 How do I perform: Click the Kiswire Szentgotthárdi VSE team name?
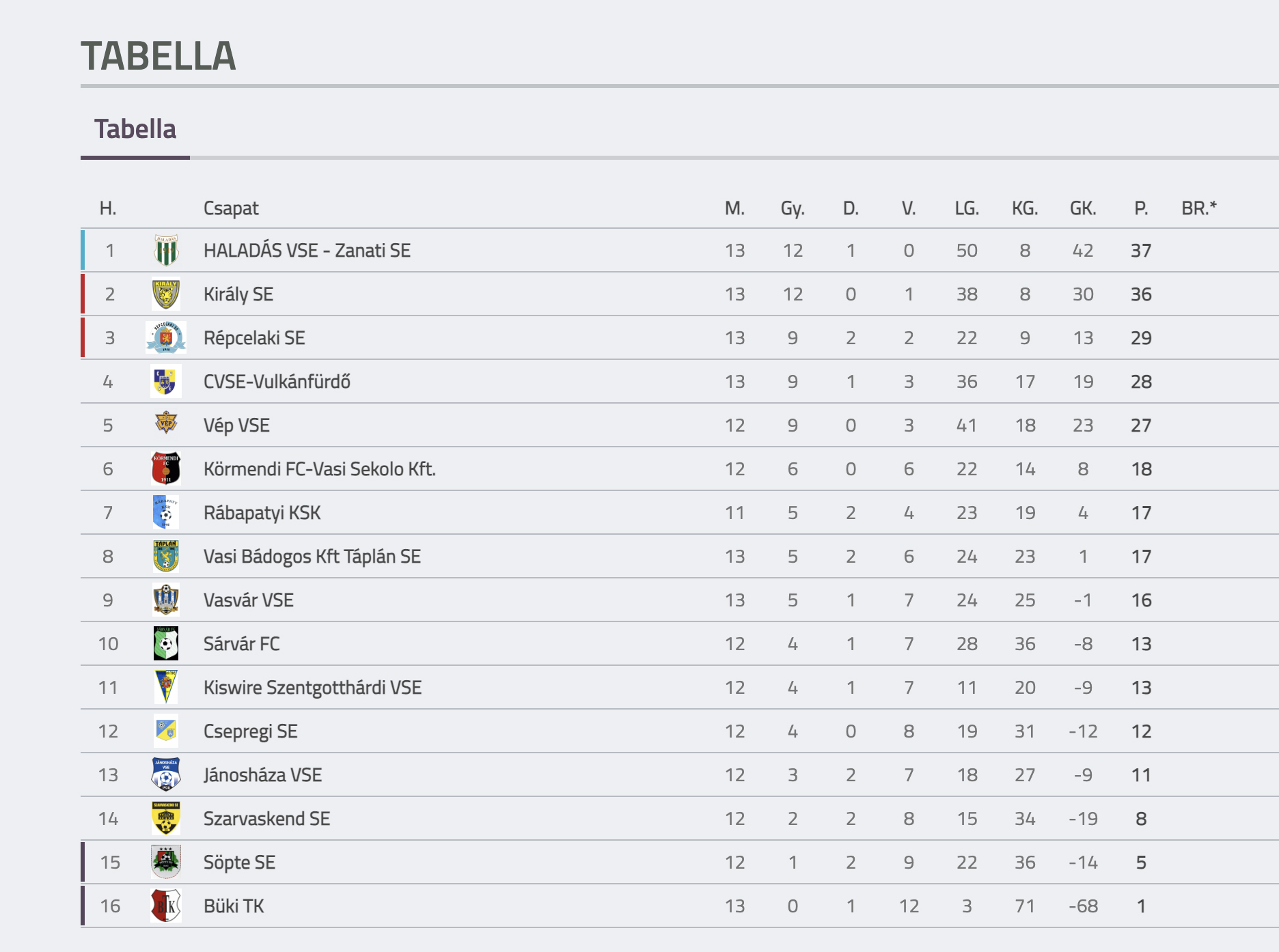pos(312,688)
